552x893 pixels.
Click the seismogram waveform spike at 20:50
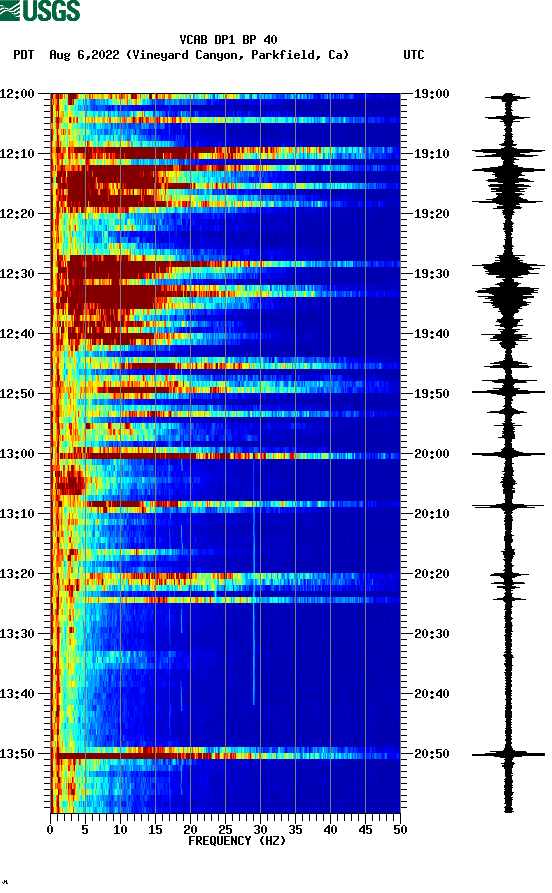[508, 754]
